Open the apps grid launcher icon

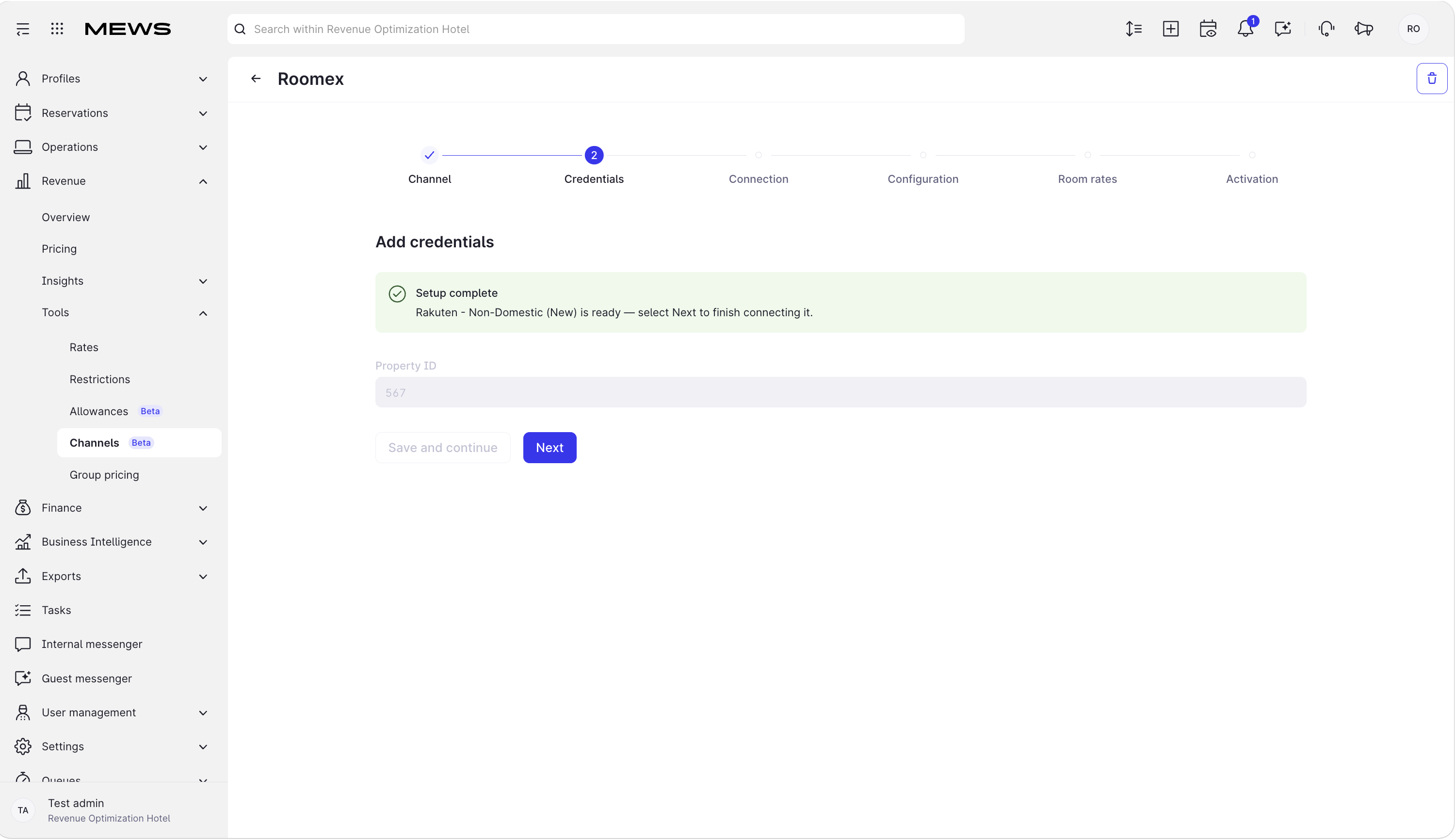[x=57, y=29]
